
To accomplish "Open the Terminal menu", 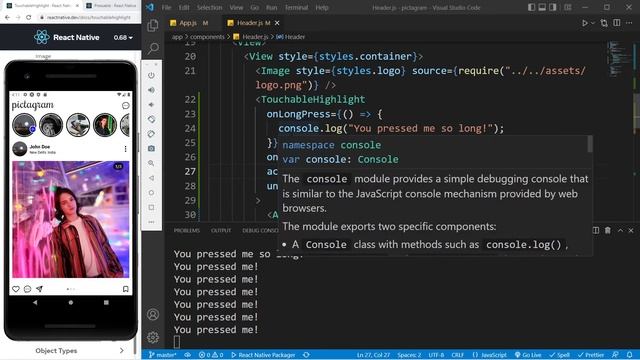I will coord(296,7).
